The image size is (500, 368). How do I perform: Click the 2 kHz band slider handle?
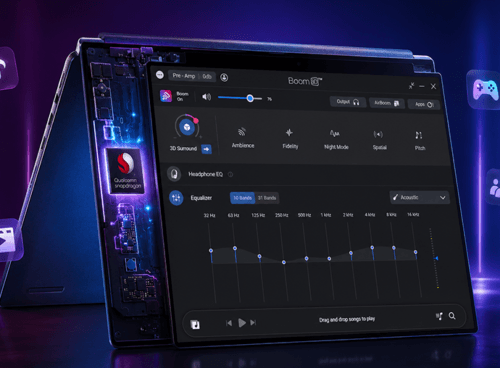(351, 253)
